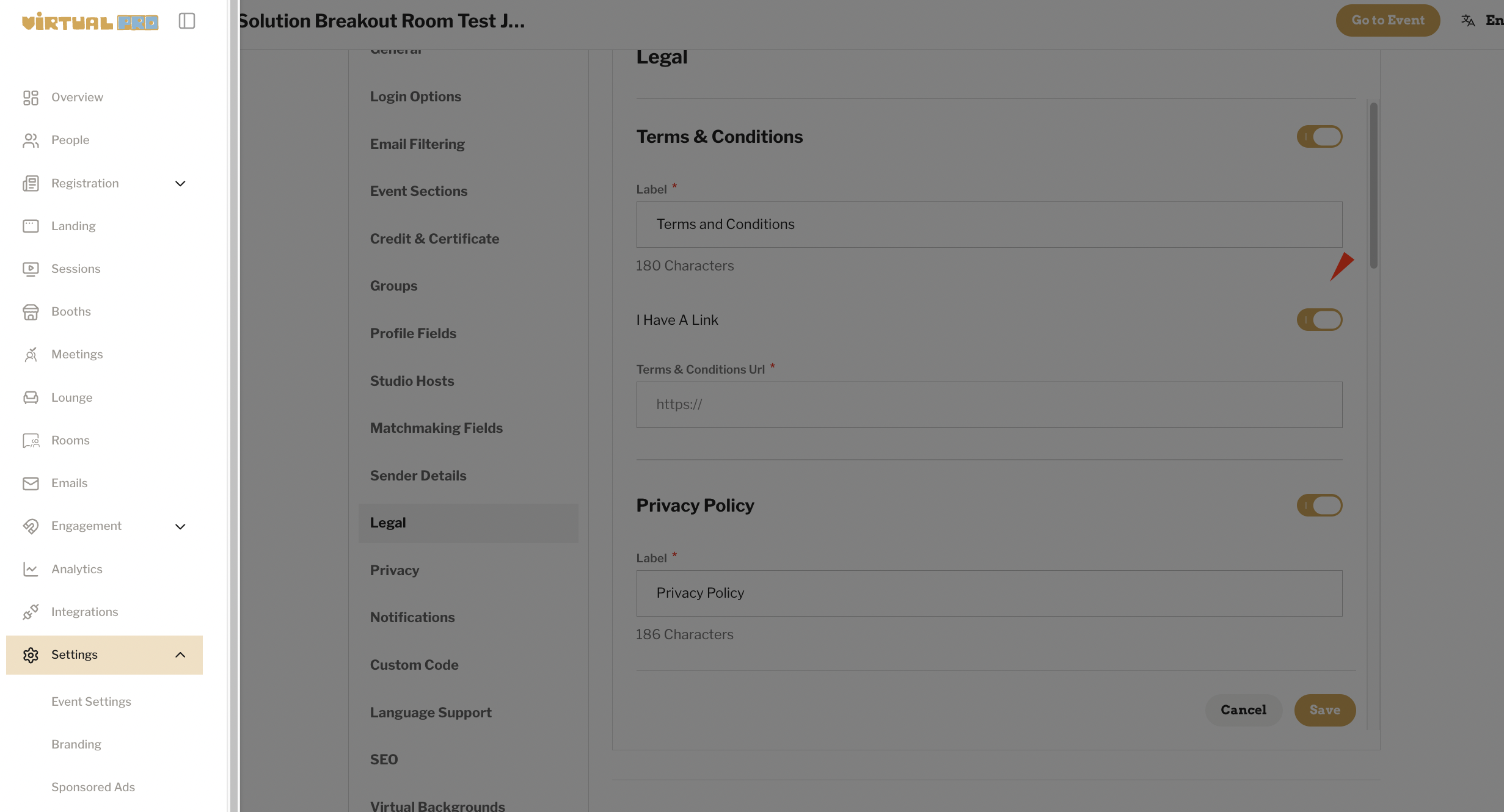Click the Terms & Conditions Url field
This screenshot has height=812, width=1504.
[990, 405]
